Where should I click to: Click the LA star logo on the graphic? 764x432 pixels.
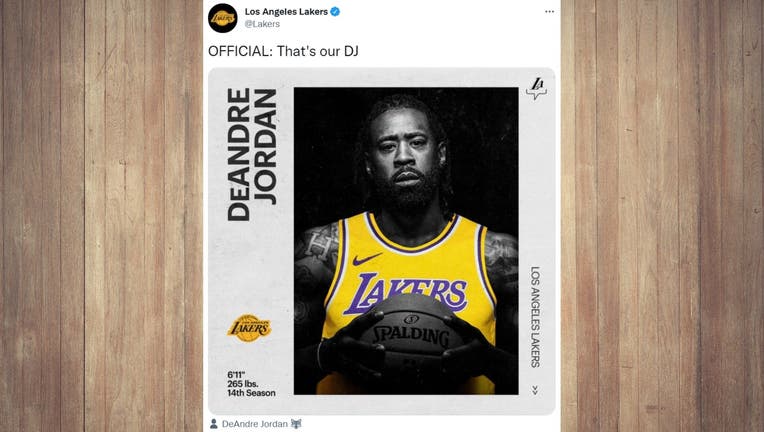[536, 88]
